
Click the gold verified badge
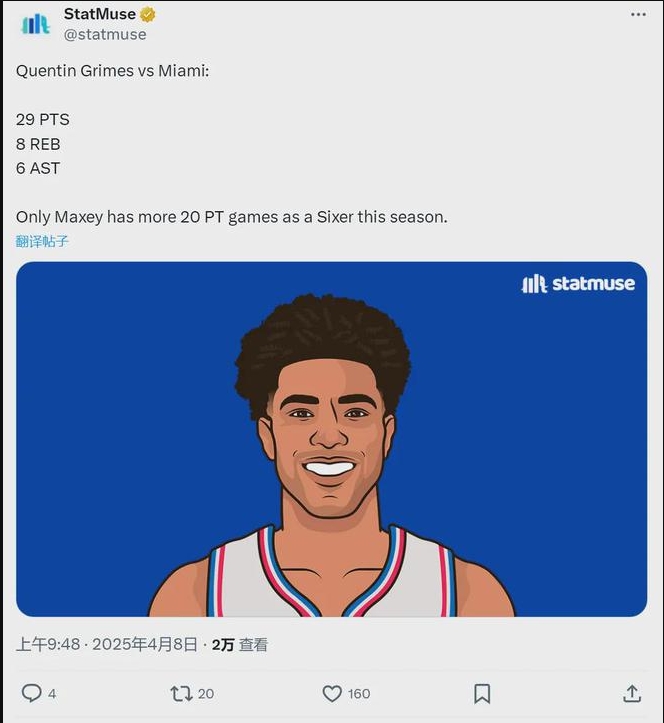pos(148,15)
